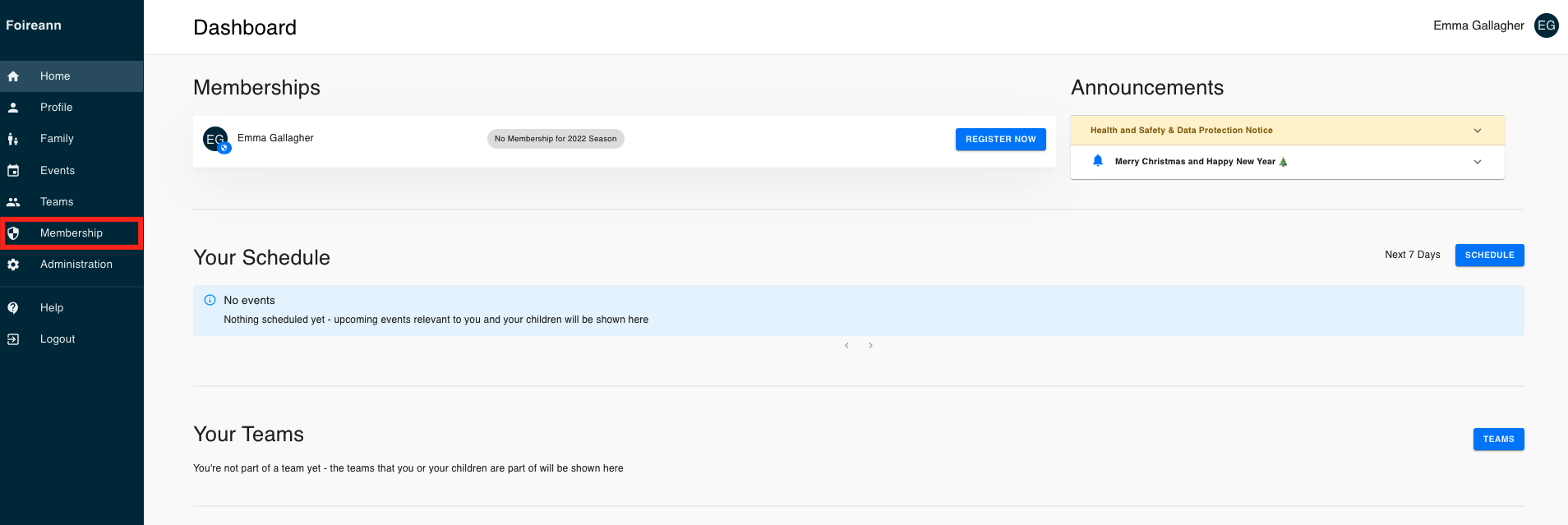Click the REGISTER NOW button
The width and height of the screenshot is (1568, 525).
pos(1000,140)
